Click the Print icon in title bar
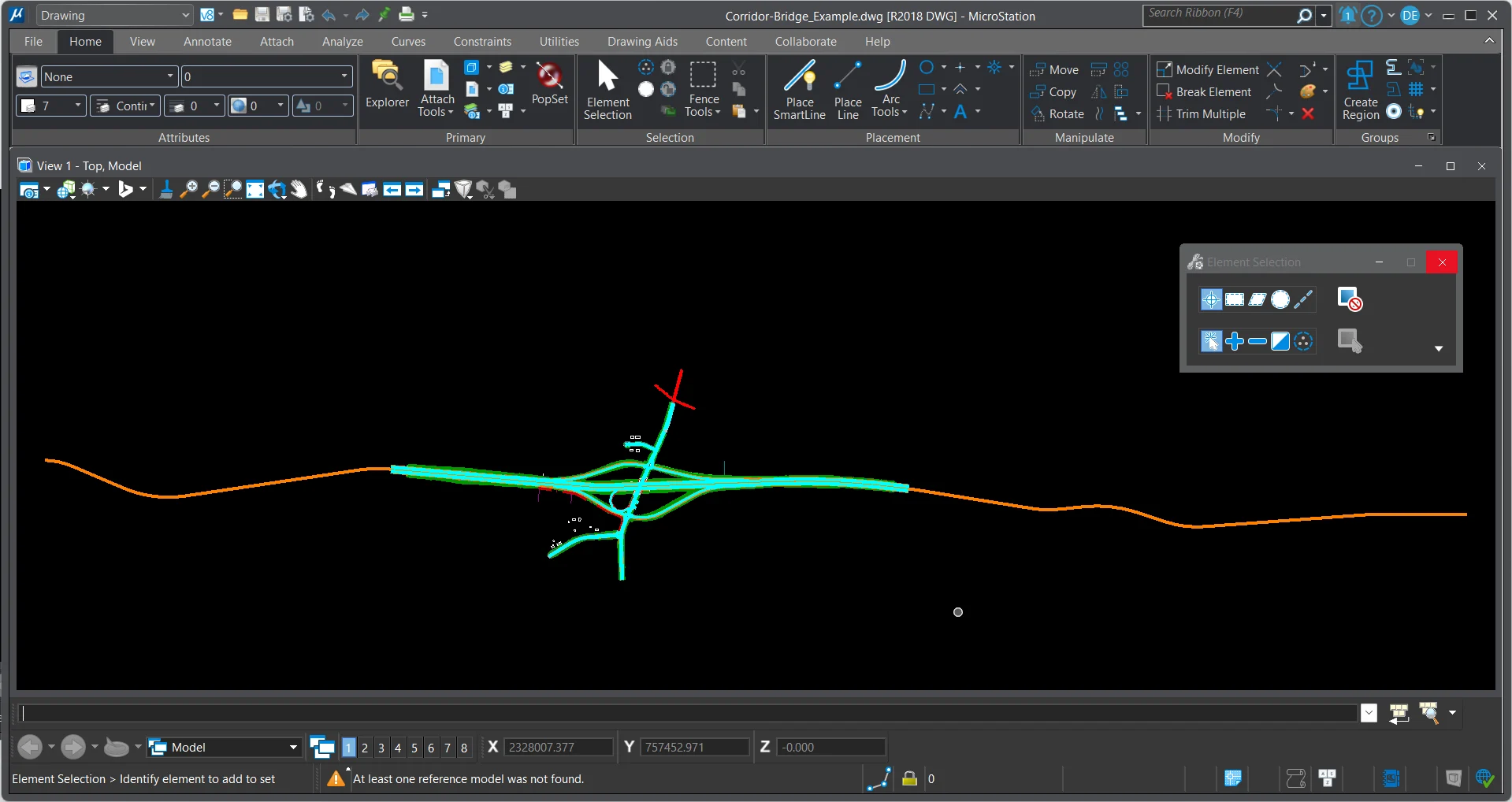Image resolution: width=1512 pixels, height=802 pixels. 407,15
